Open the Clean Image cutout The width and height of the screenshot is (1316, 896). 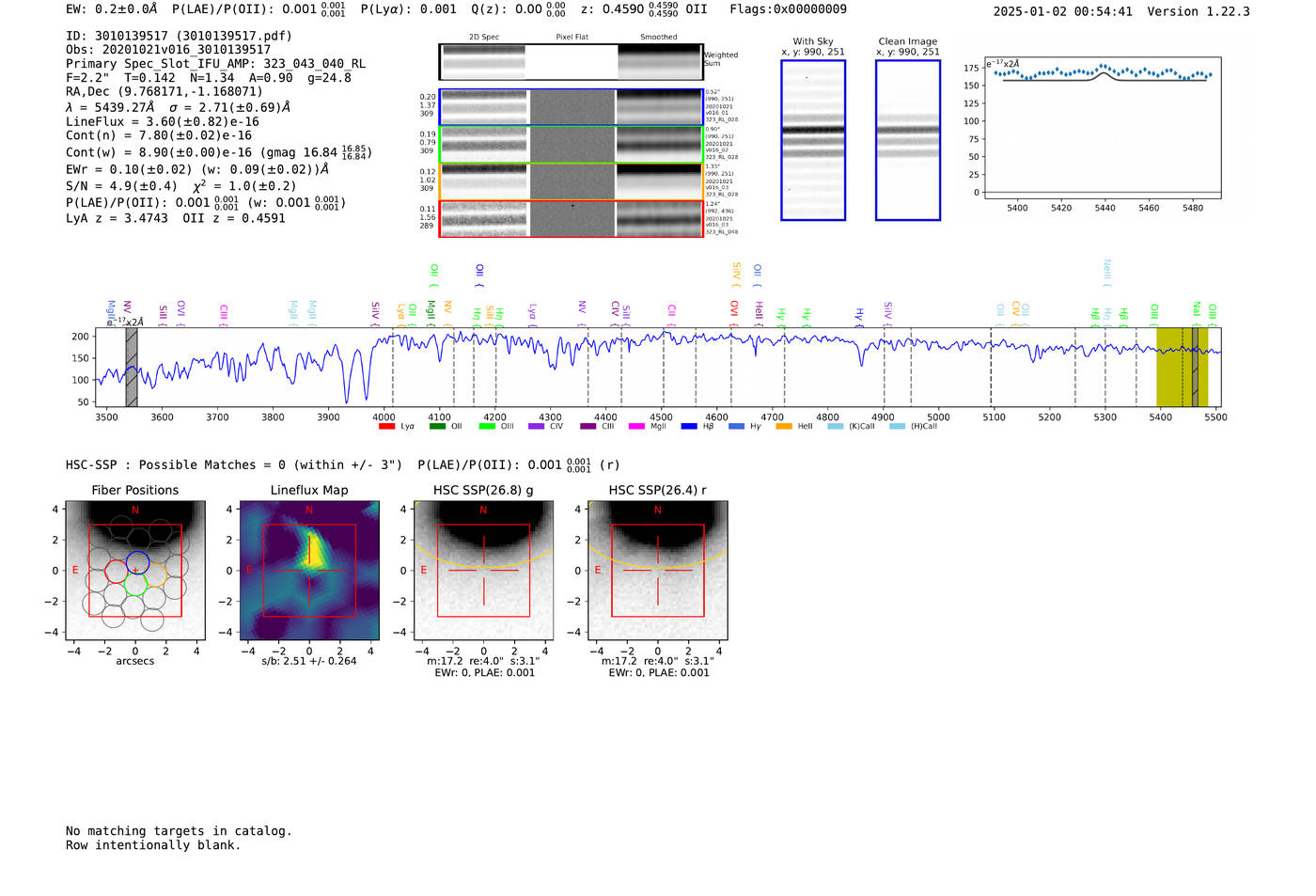[908, 140]
